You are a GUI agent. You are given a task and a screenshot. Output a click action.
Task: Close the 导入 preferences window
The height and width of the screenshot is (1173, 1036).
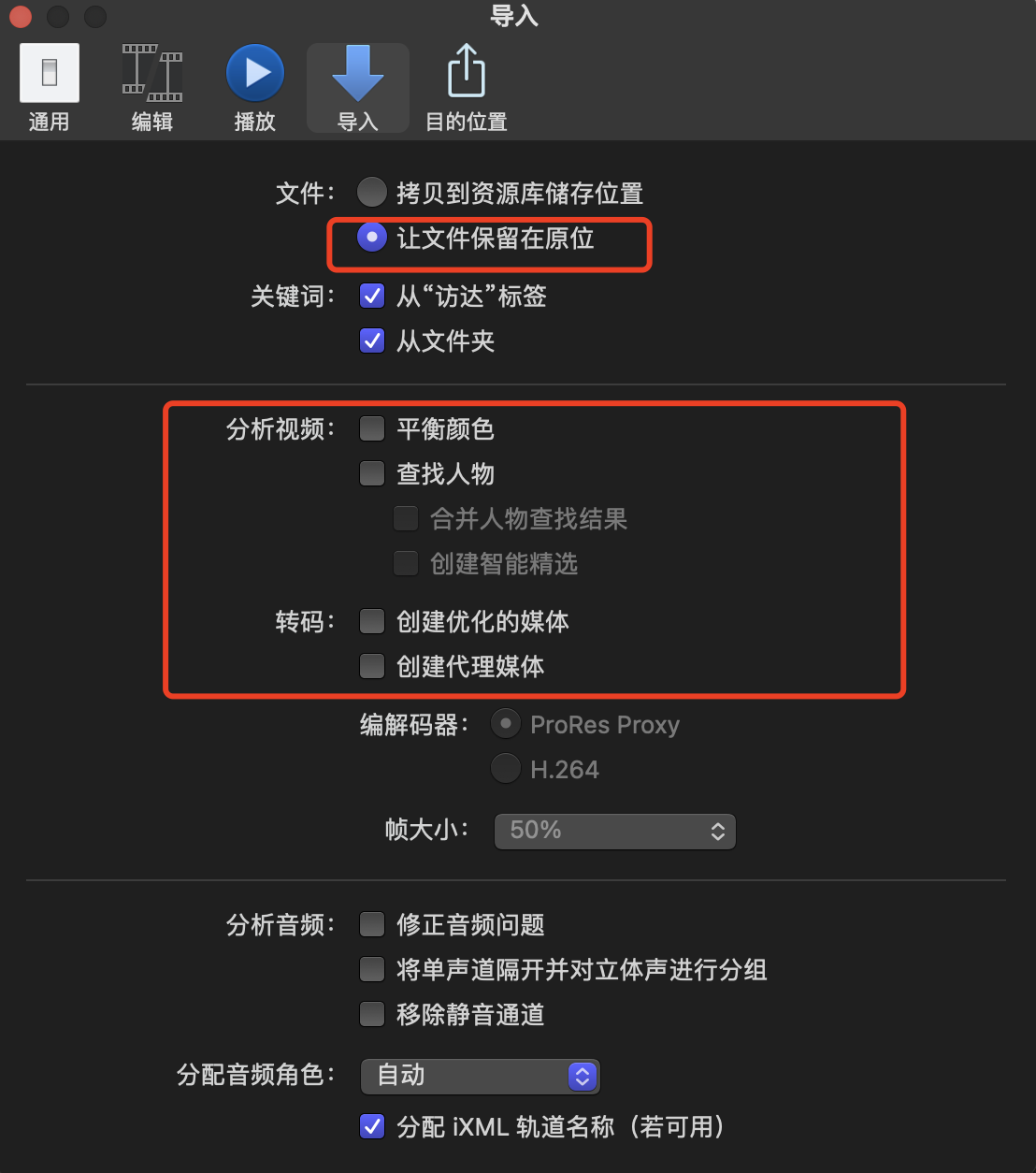(20, 17)
